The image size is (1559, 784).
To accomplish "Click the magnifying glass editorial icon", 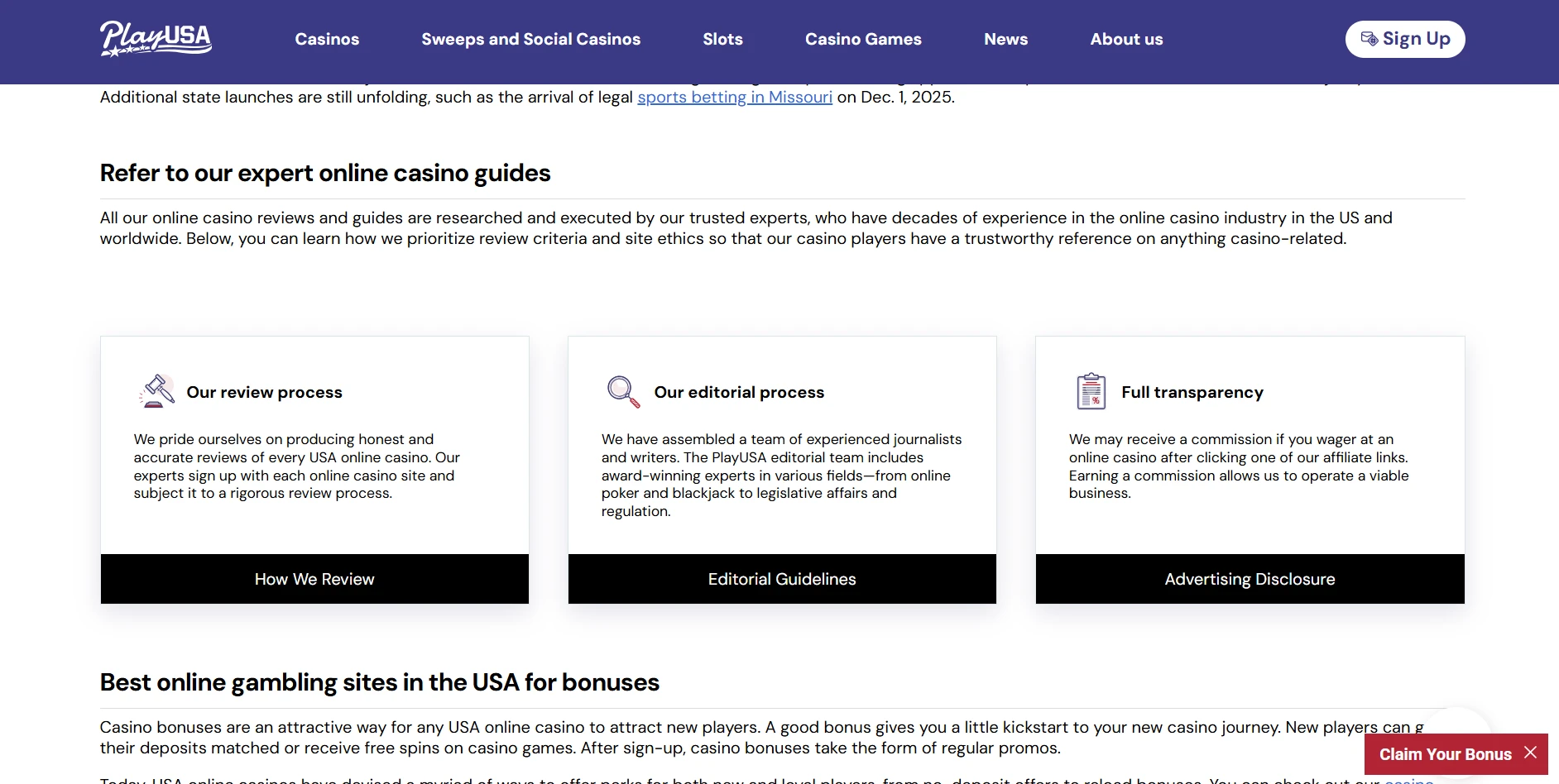I will (x=623, y=391).
